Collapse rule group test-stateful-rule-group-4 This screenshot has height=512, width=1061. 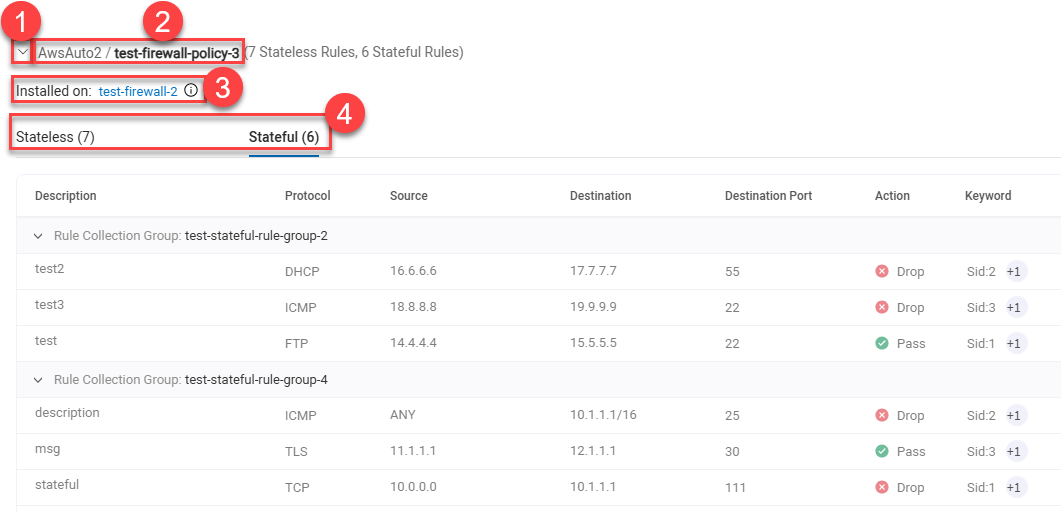point(39,380)
